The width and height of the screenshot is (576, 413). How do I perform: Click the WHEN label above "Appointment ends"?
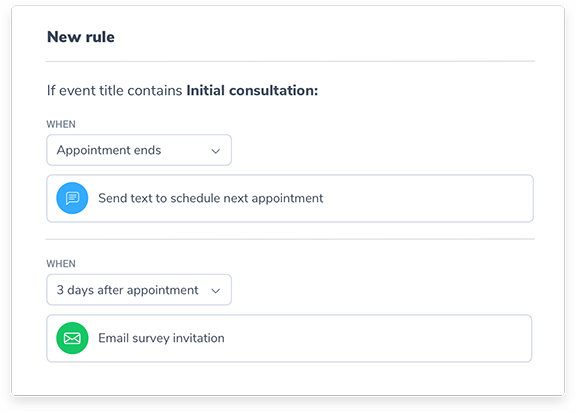[61, 124]
